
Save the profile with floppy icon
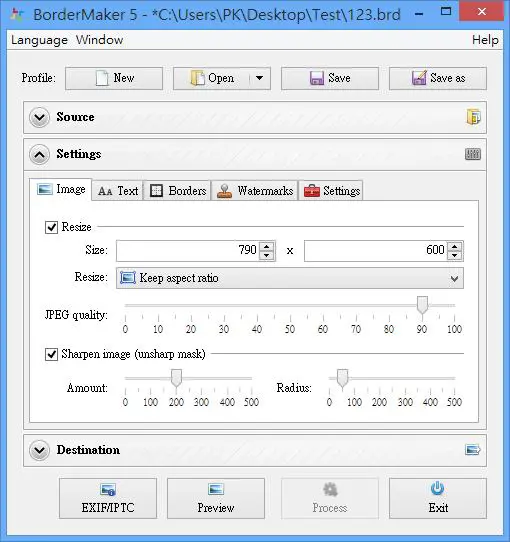click(330, 78)
